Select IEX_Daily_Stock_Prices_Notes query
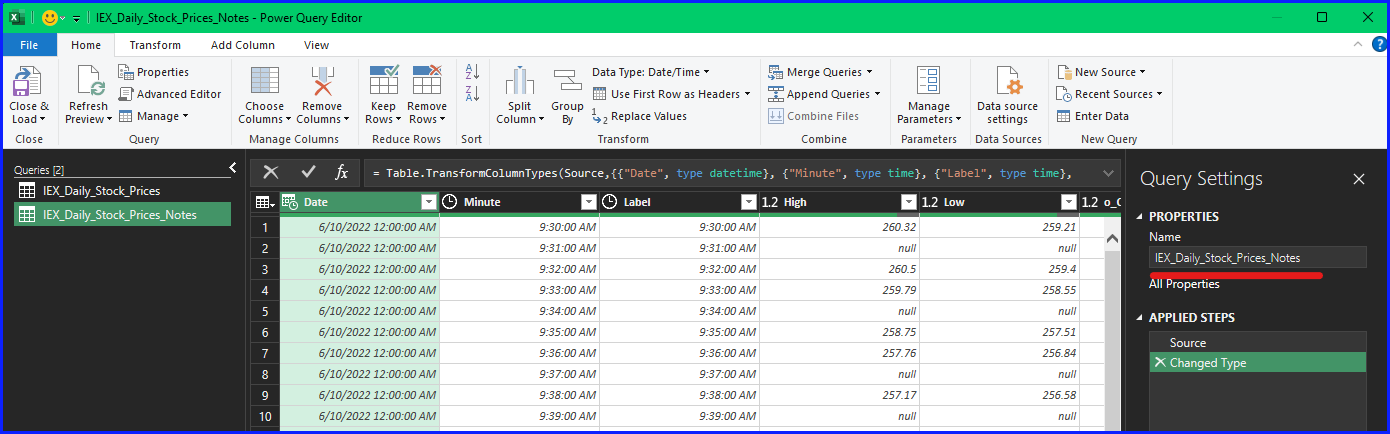The width and height of the screenshot is (1390, 434). [x=122, y=214]
